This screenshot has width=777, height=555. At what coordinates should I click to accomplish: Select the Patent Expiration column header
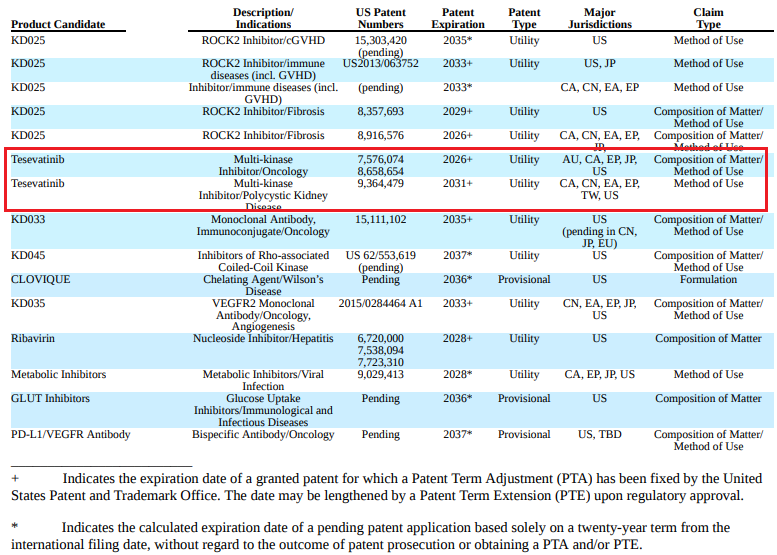(x=458, y=18)
